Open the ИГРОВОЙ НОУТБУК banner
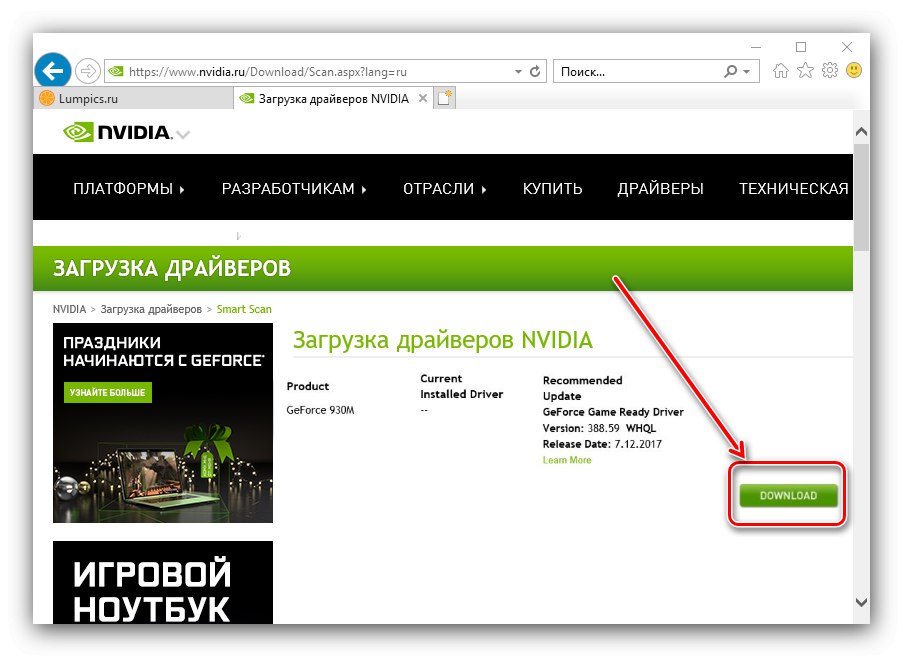 tap(163, 582)
